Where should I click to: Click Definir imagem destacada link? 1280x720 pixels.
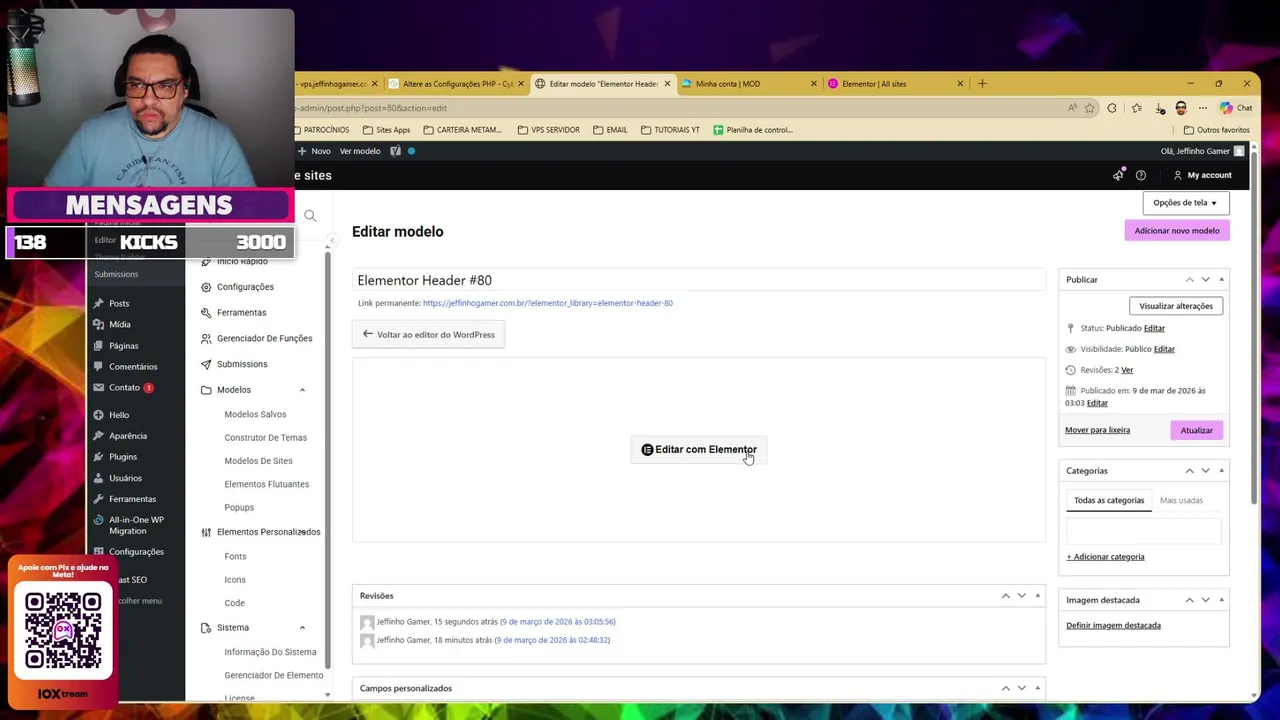(1113, 625)
